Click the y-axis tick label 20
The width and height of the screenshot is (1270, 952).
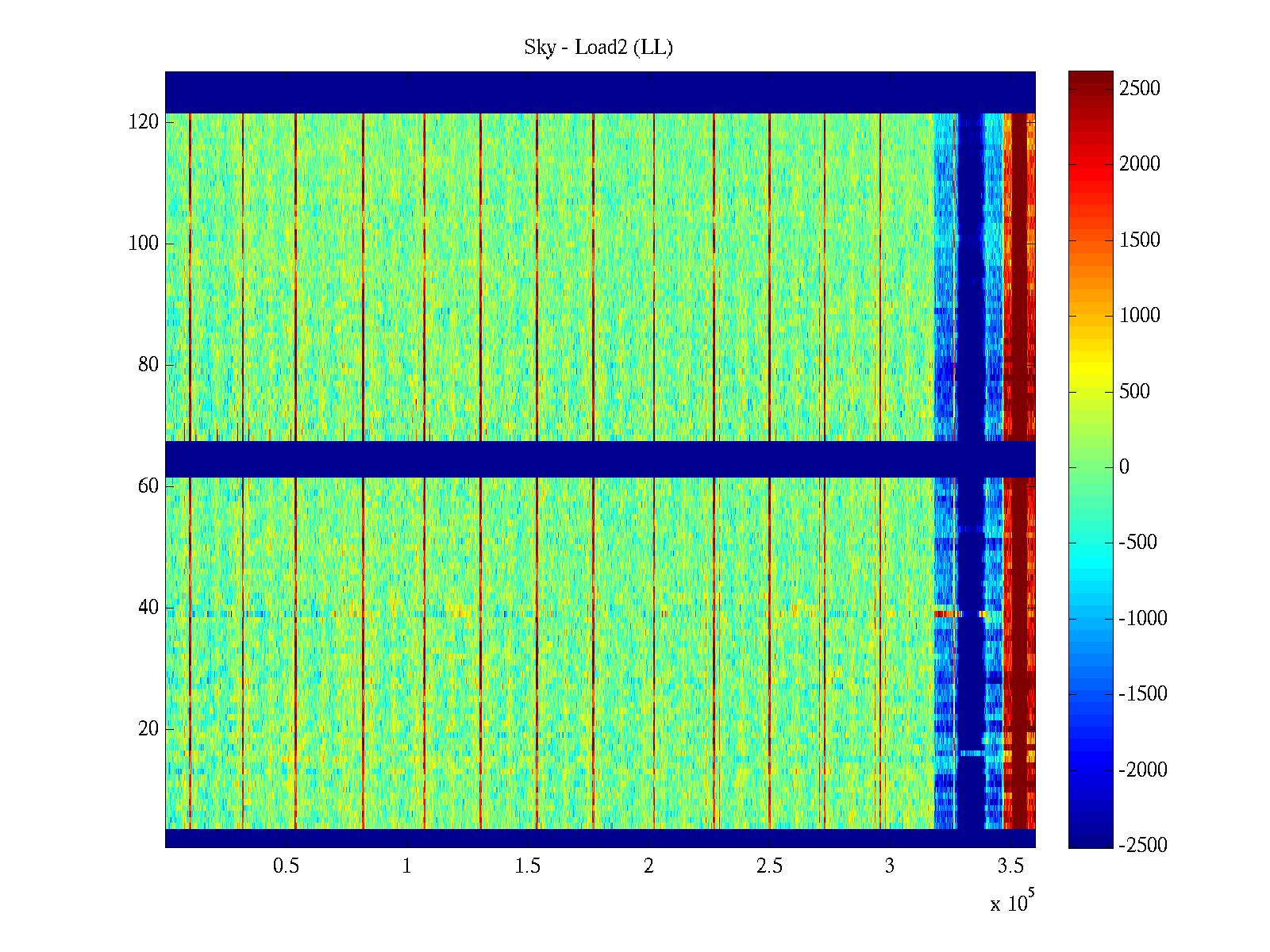(148, 728)
